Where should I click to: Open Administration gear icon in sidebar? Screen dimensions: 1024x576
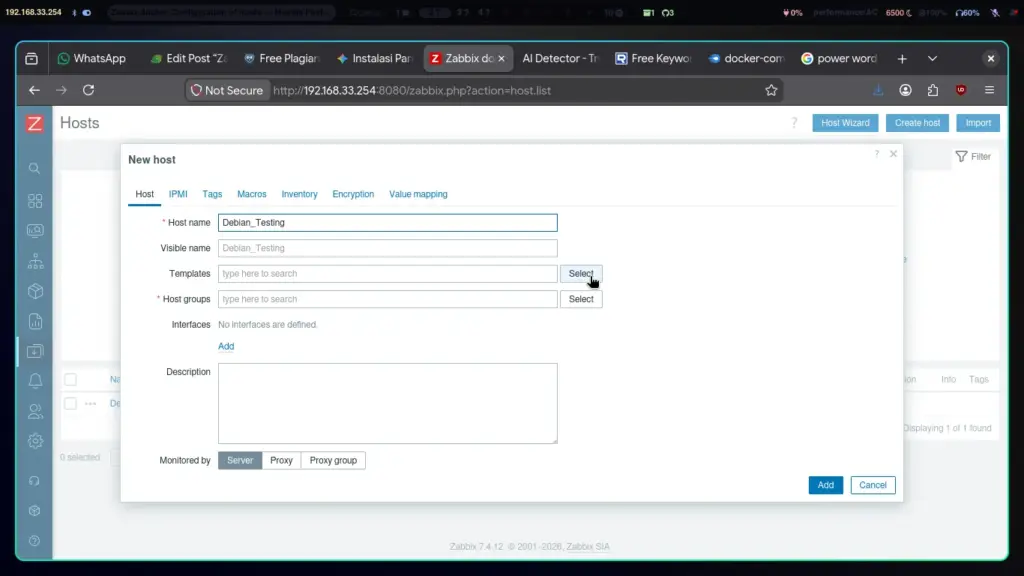[35, 441]
